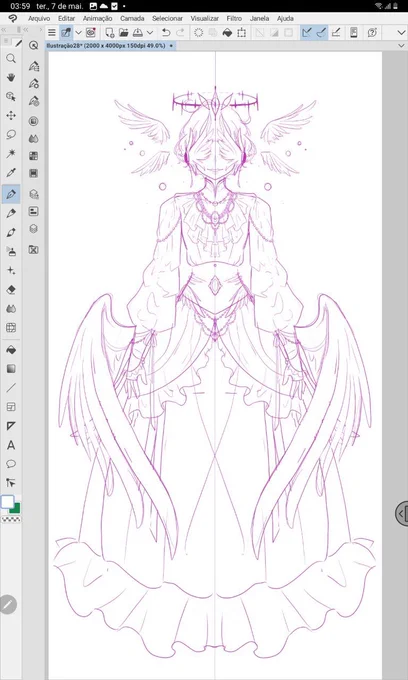Select the Move layer tool
408x680 pixels.
click(x=11, y=115)
